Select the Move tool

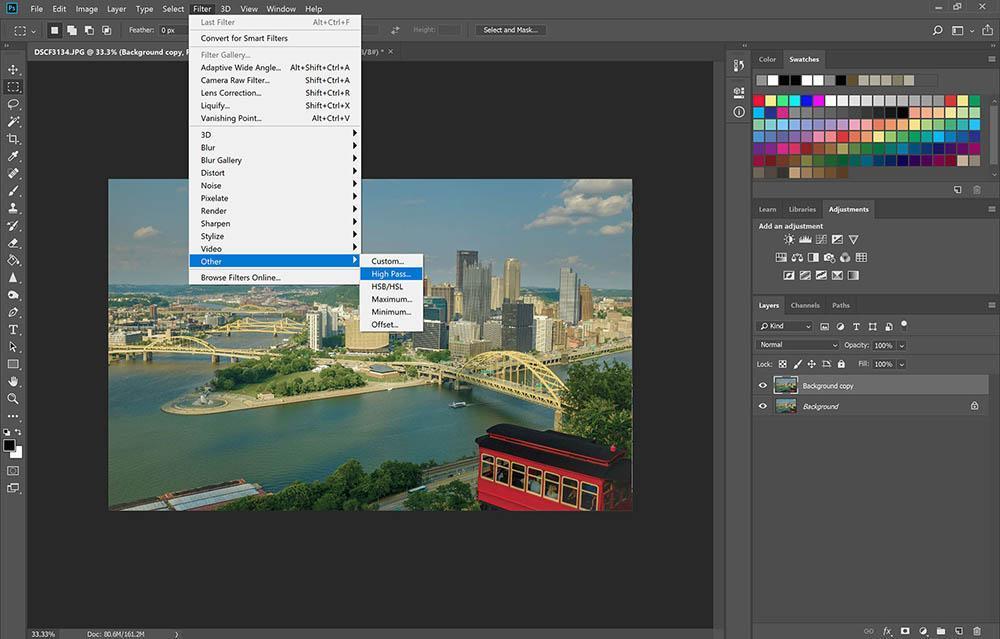point(14,69)
